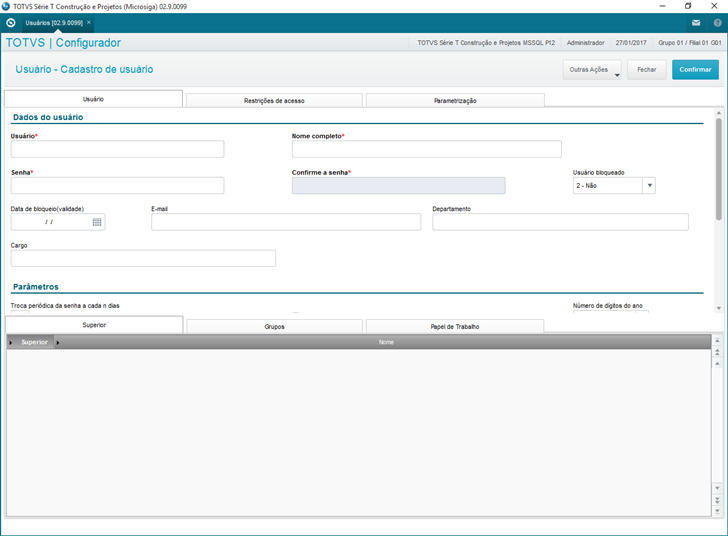The image size is (728, 536).
Task: Close the Usuários tab with its X
Action: pos(89,22)
